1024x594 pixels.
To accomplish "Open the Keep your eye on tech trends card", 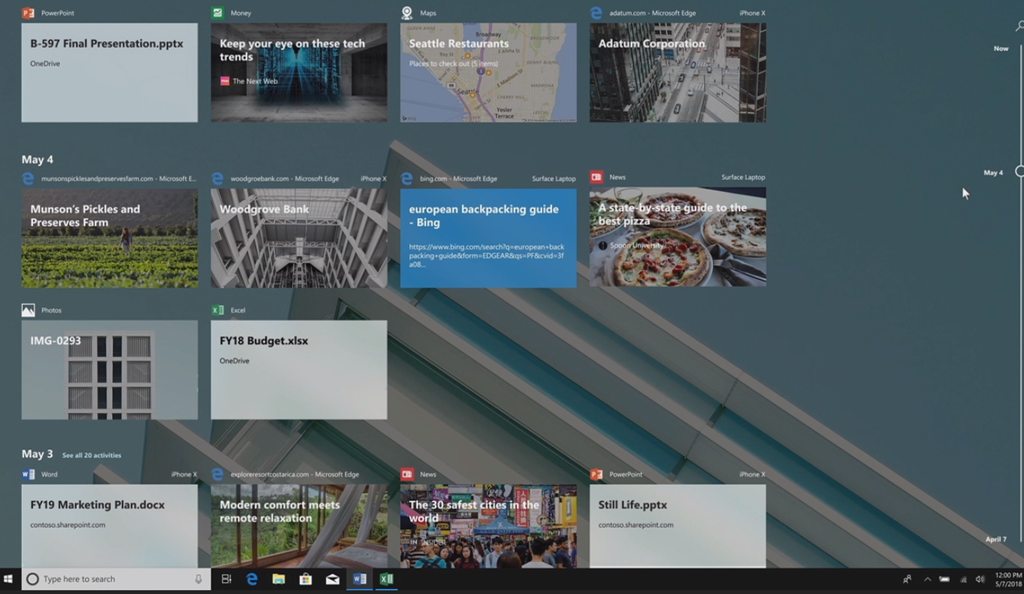I will pyautogui.click(x=299, y=72).
